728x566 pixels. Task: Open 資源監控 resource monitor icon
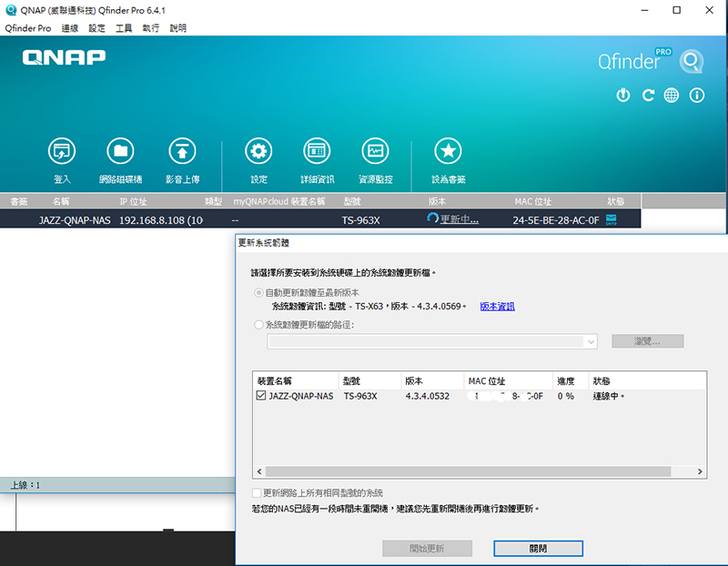[x=375, y=151]
